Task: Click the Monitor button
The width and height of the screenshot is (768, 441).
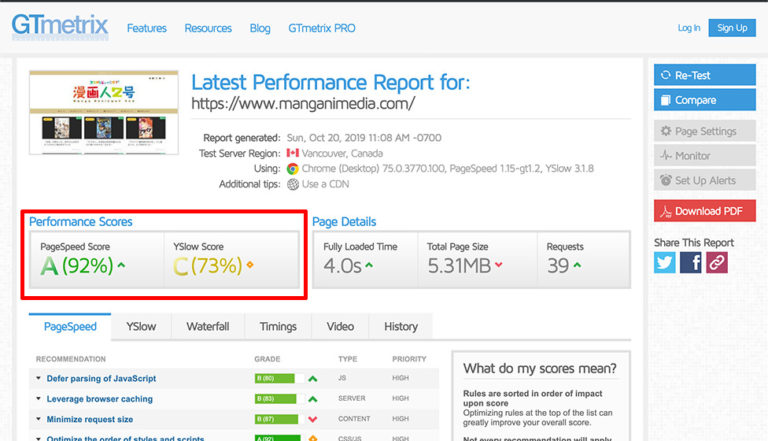Action: pos(705,155)
